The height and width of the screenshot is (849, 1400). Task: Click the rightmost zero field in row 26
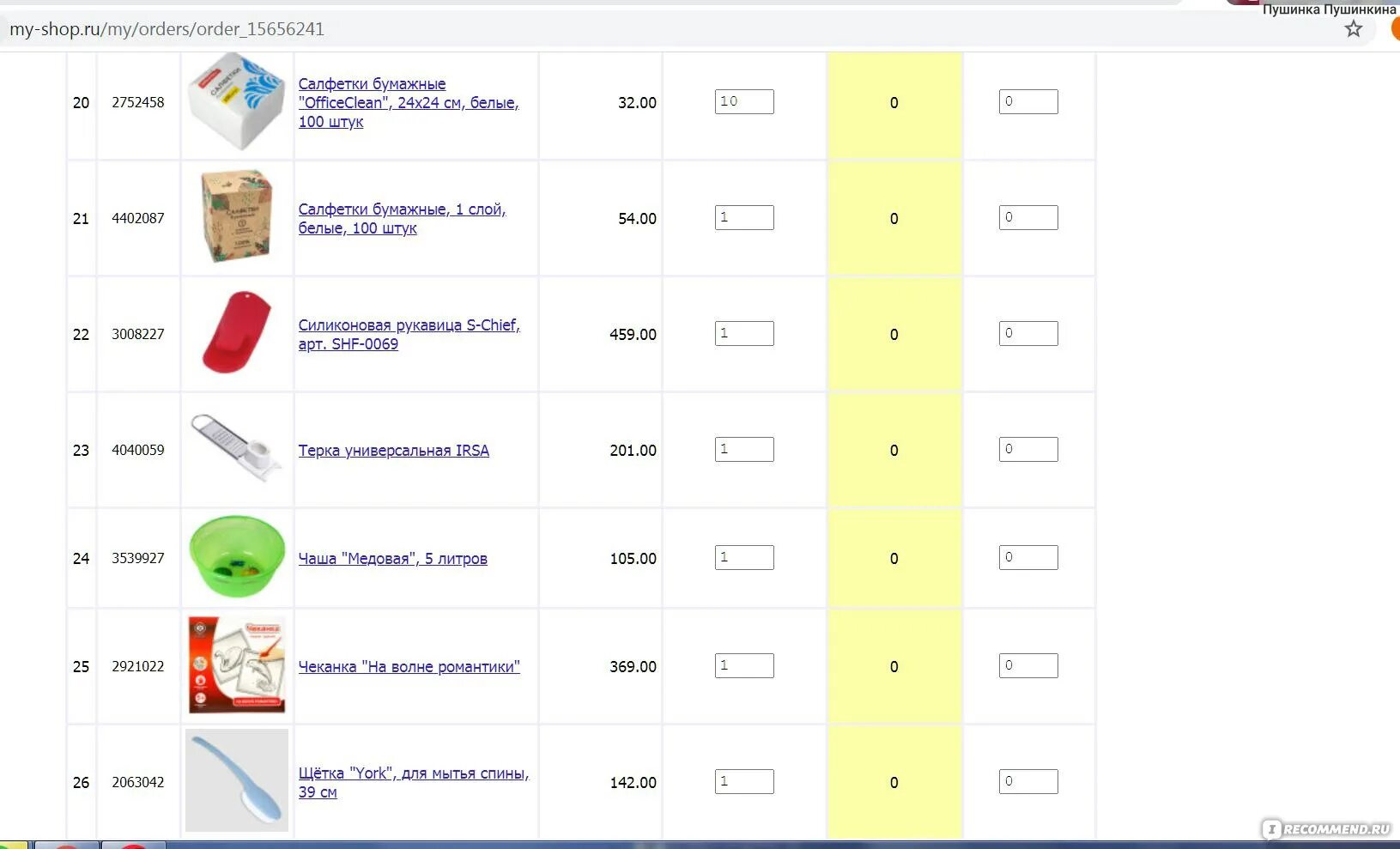tap(1028, 781)
